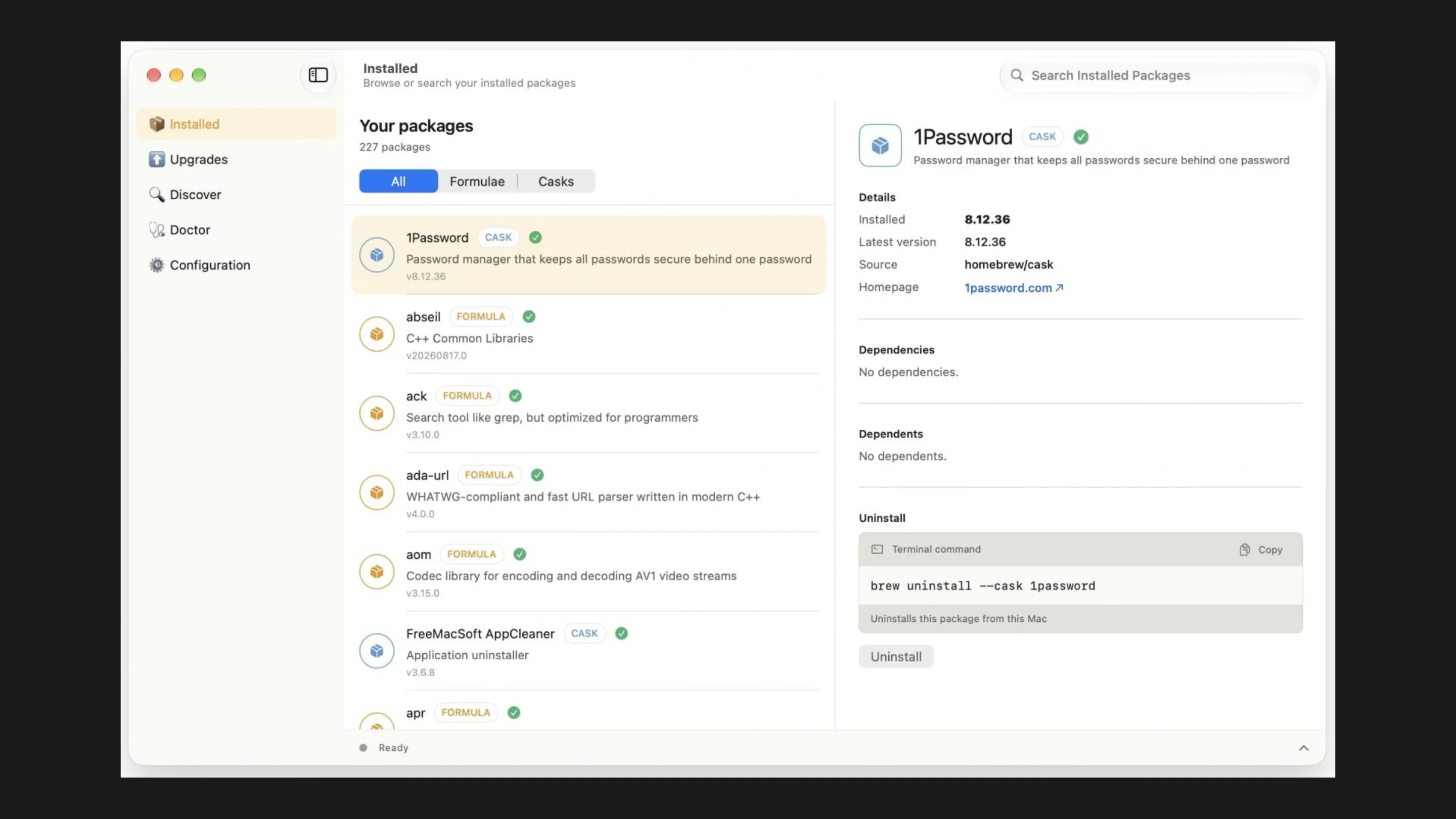The height and width of the screenshot is (819, 1456).
Task: Click the green full-screen window button
Action: click(199, 75)
